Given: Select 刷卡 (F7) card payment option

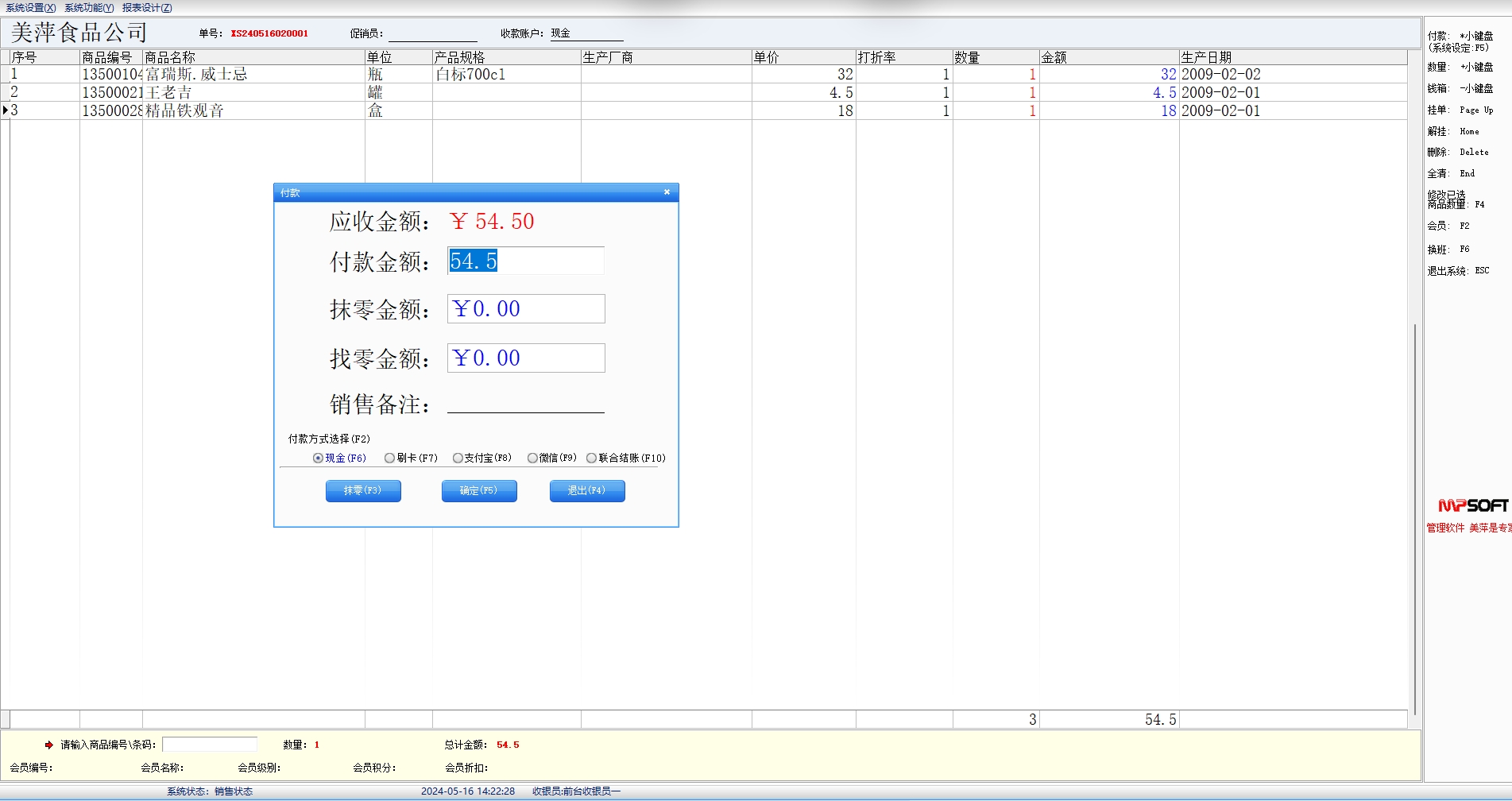Looking at the screenshot, I should [x=389, y=459].
